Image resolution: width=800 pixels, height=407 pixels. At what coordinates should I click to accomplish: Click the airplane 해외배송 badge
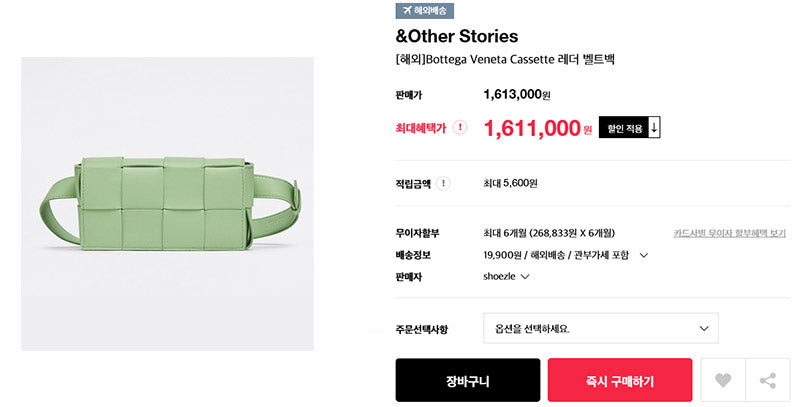click(424, 10)
